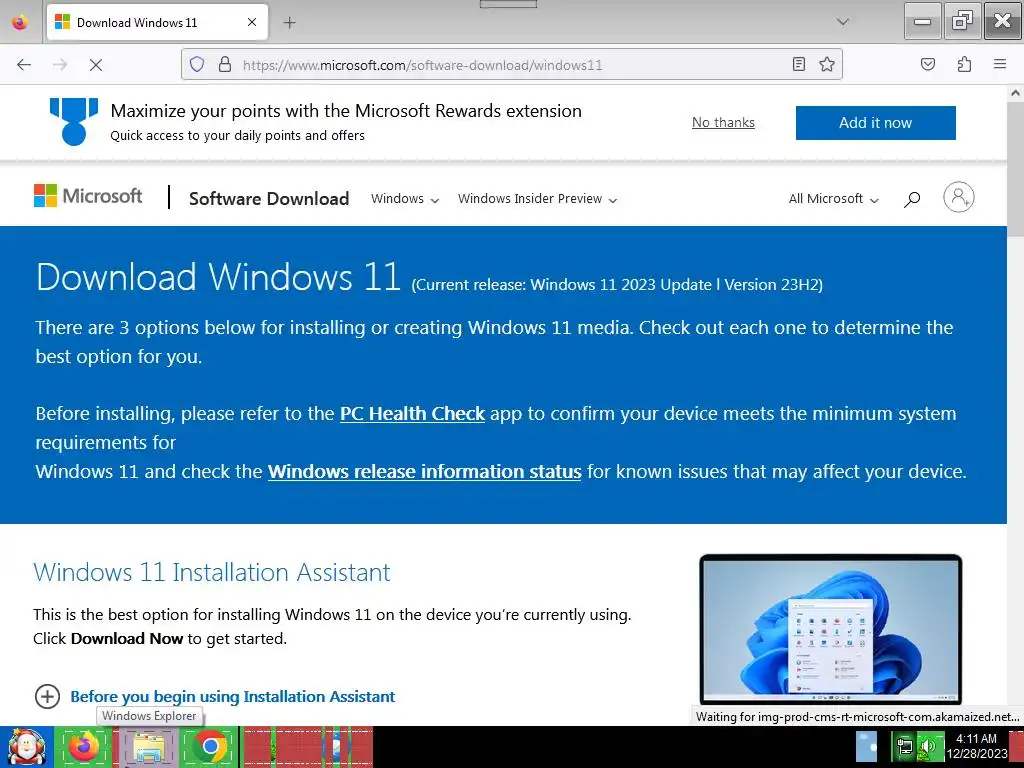Open tracking protection shield info
The height and width of the screenshot is (768, 1024).
[x=197, y=64]
